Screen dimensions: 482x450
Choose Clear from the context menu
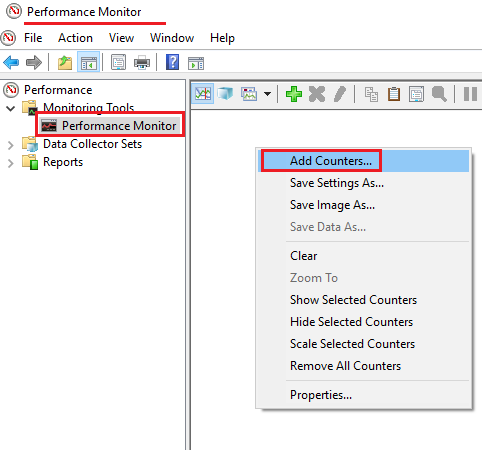[x=364, y=256]
